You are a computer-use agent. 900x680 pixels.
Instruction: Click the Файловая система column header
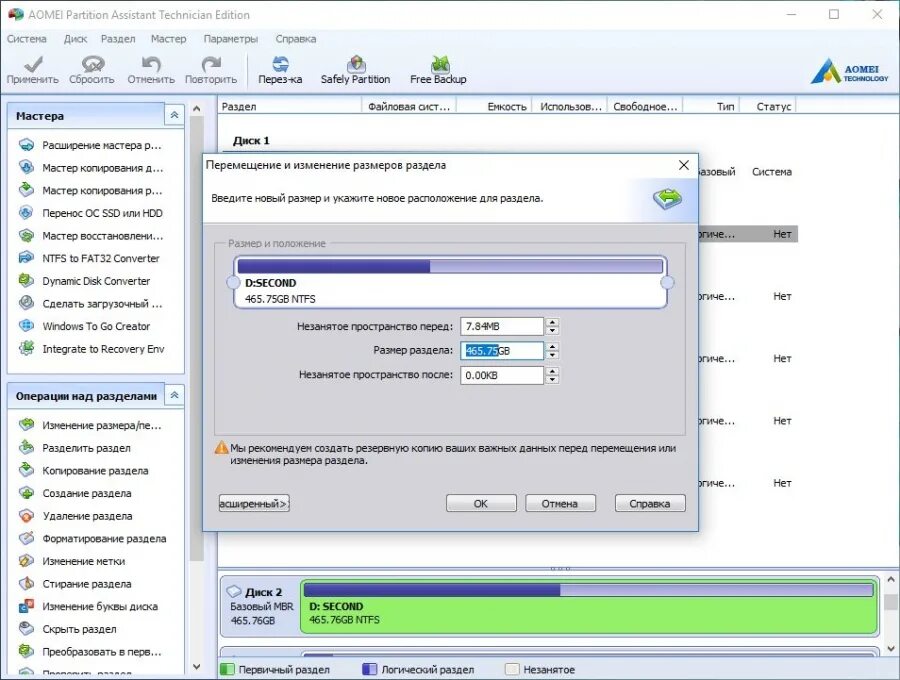(x=409, y=106)
